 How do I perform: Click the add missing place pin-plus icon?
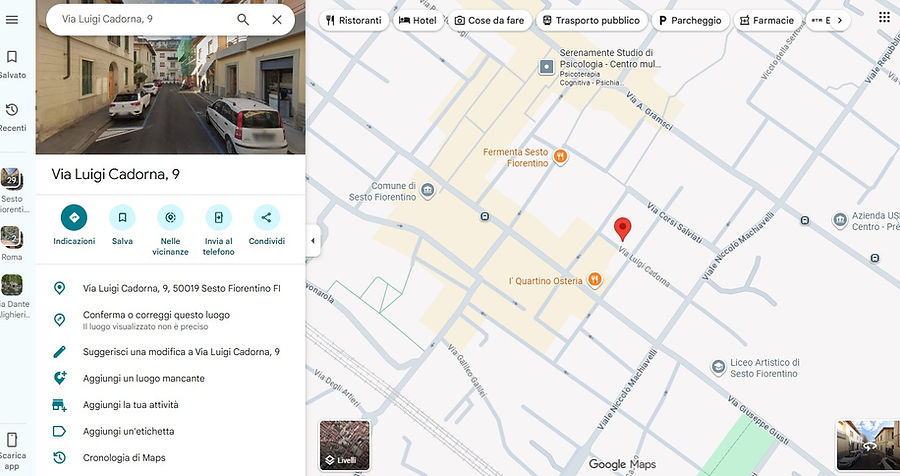click(x=60, y=378)
